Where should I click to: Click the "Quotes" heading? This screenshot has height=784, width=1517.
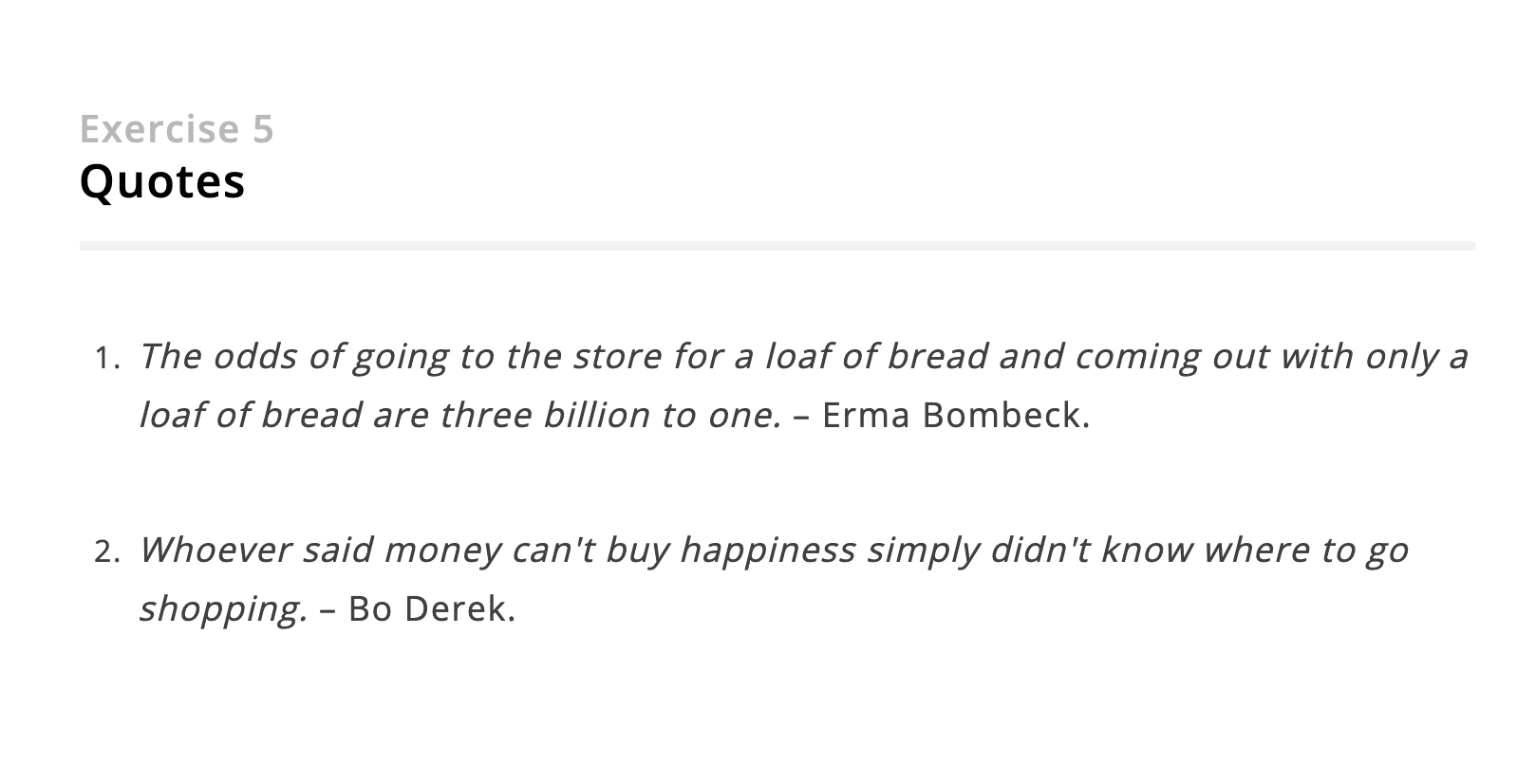click(162, 181)
